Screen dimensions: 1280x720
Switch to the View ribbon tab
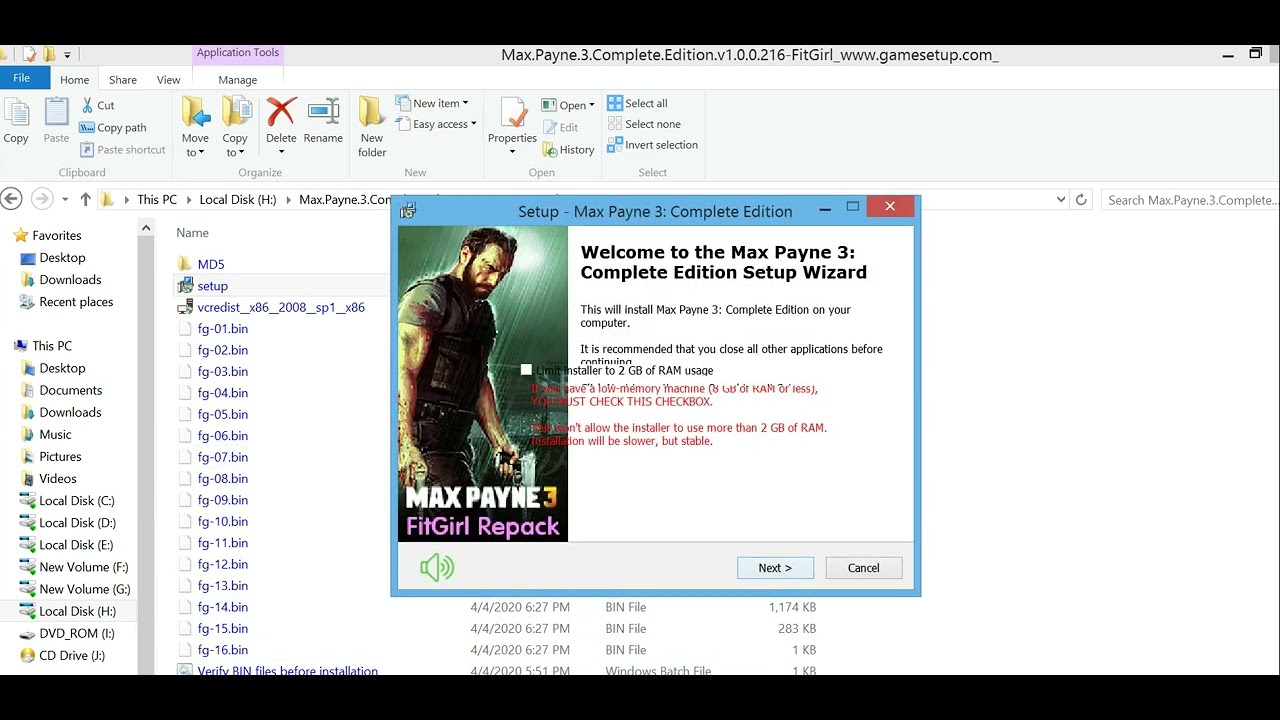coord(168,80)
